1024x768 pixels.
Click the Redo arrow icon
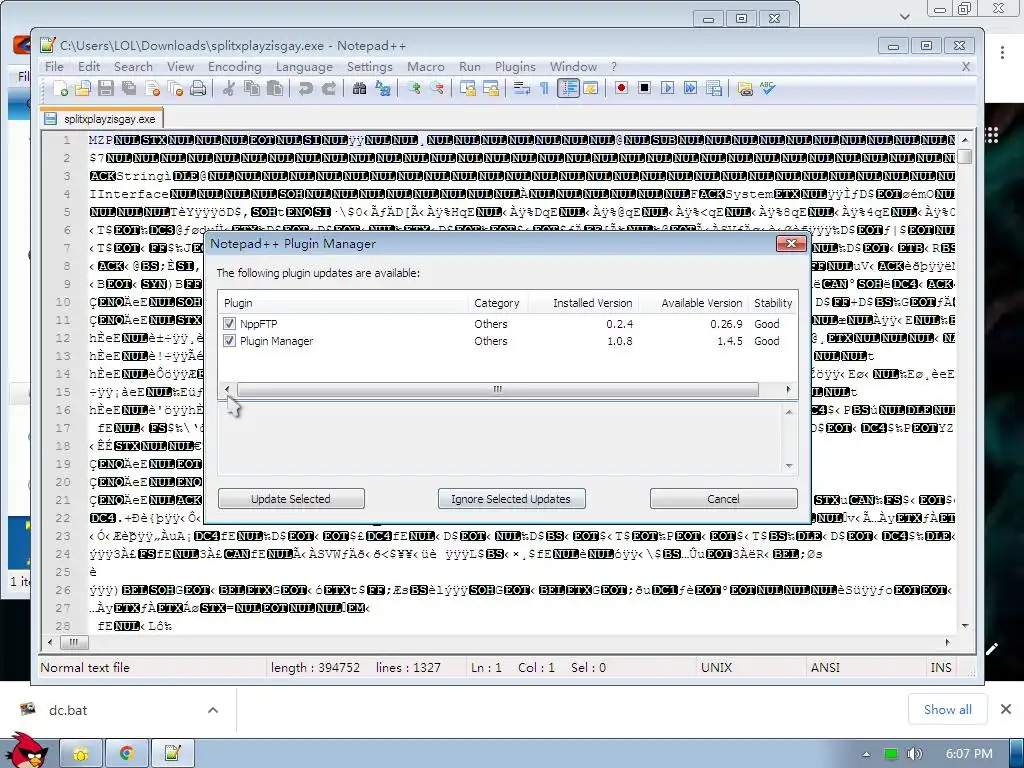click(x=328, y=88)
